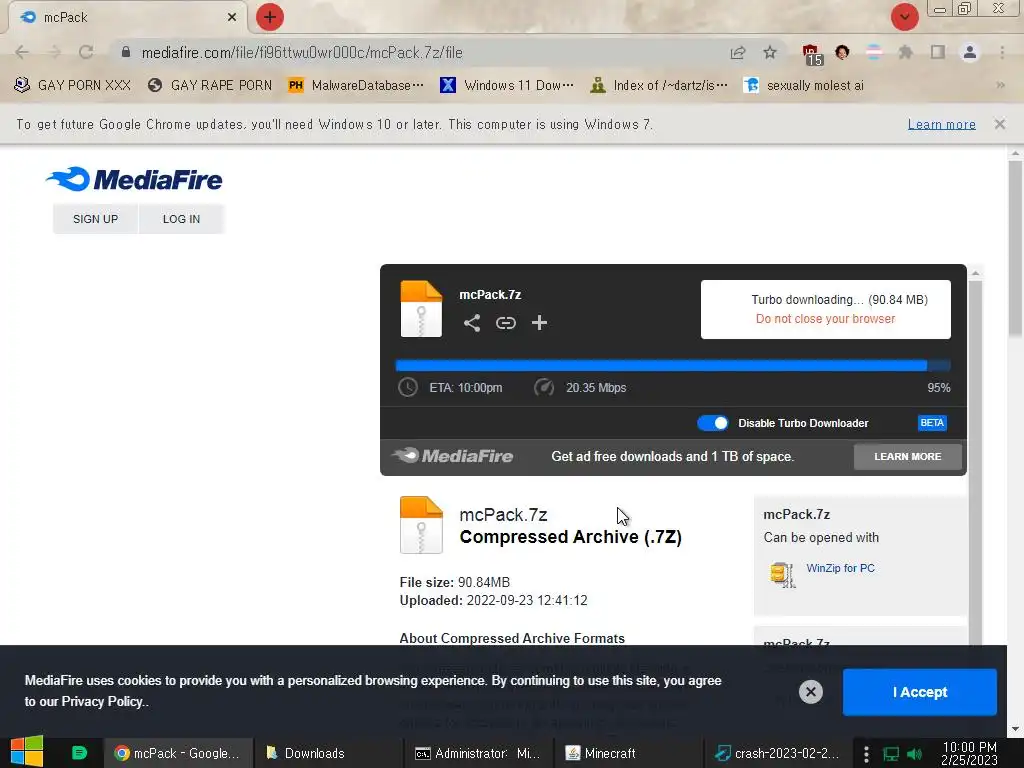Click the blue turbo download progress bar
Image resolution: width=1024 pixels, height=768 pixels.
pyautogui.click(x=673, y=366)
